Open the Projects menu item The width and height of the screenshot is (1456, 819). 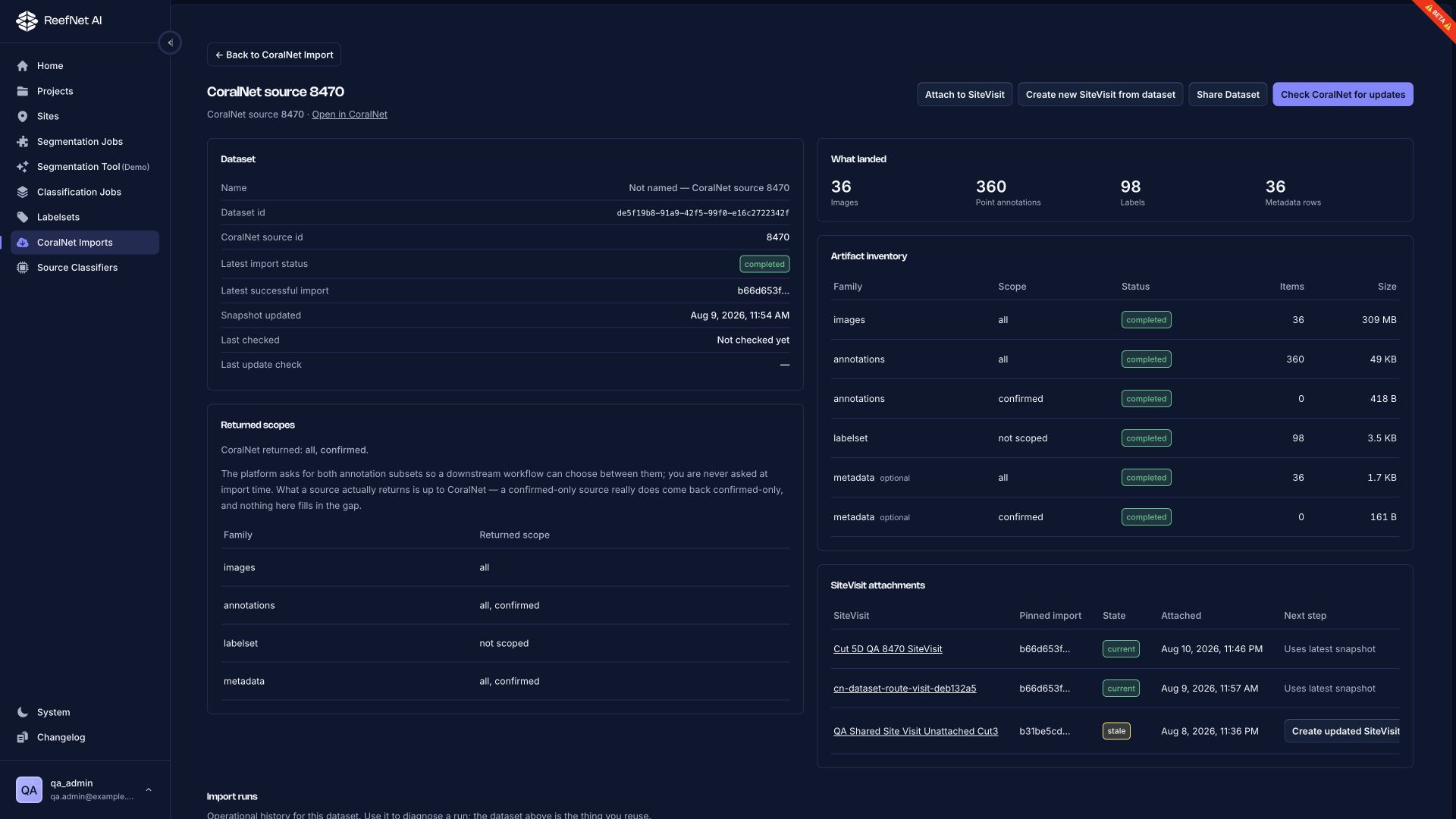coord(85,91)
